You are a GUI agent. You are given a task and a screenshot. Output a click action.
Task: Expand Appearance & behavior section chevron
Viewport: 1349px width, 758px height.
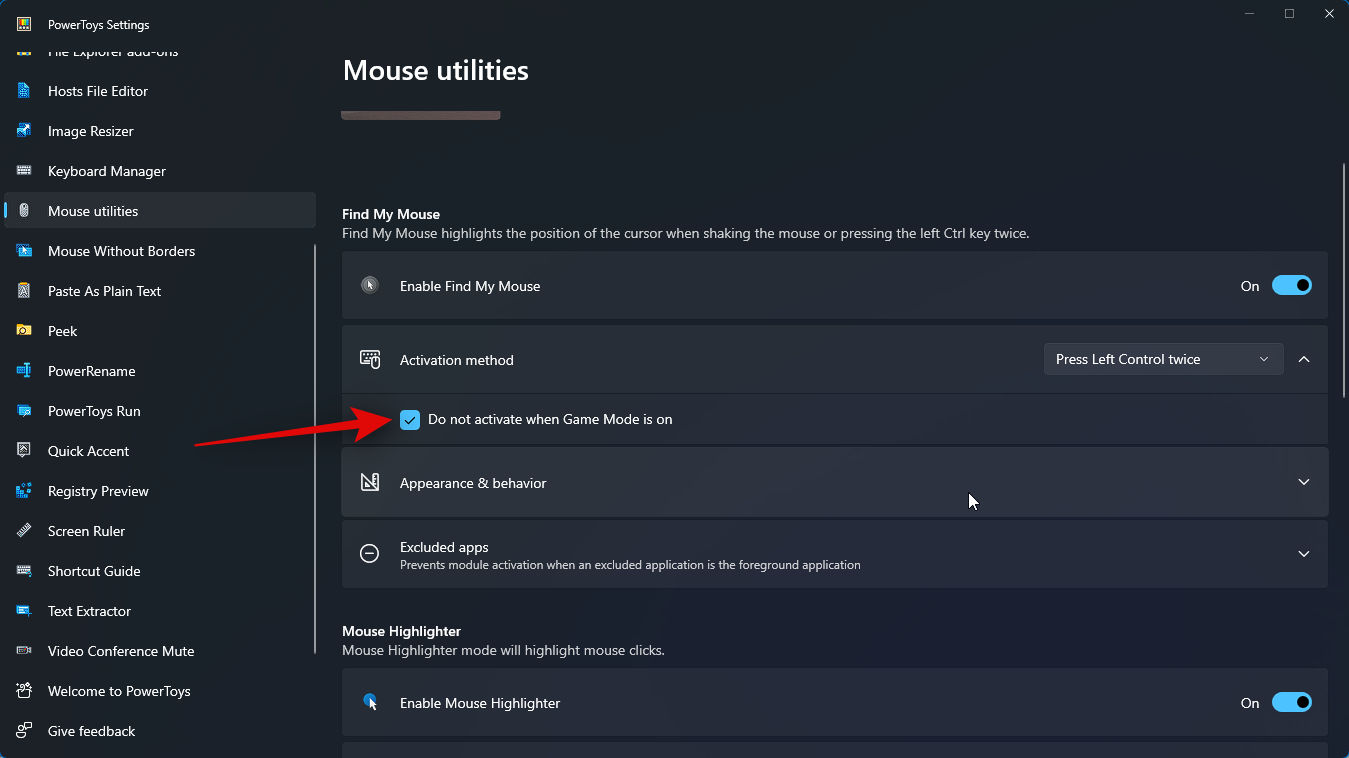1304,482
